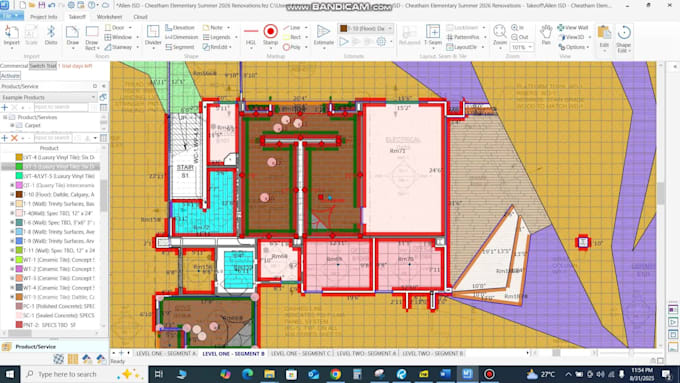Screen dimensions: 680x383
Task: Add a Stairway to the plan
Action: point(121,47)
